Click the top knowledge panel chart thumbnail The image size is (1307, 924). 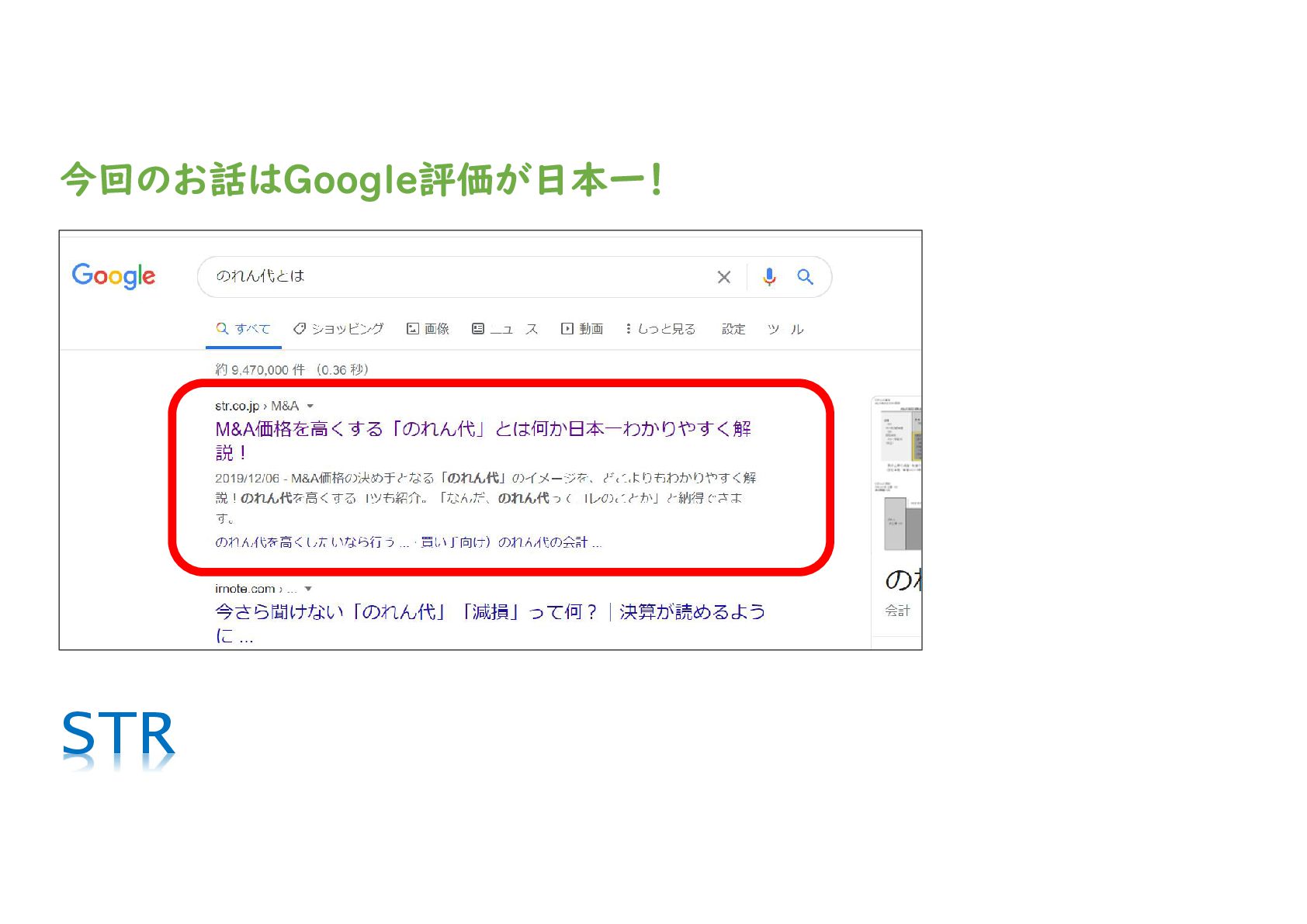[x=899, y=434]
